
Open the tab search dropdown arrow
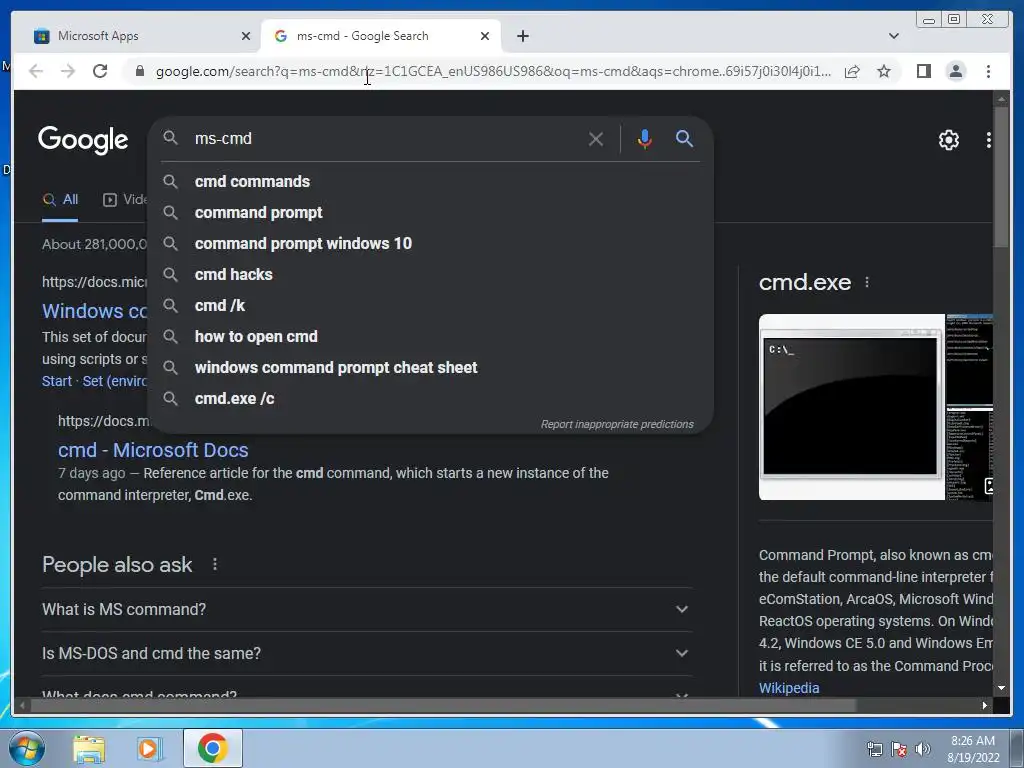(x=893, y=36)
